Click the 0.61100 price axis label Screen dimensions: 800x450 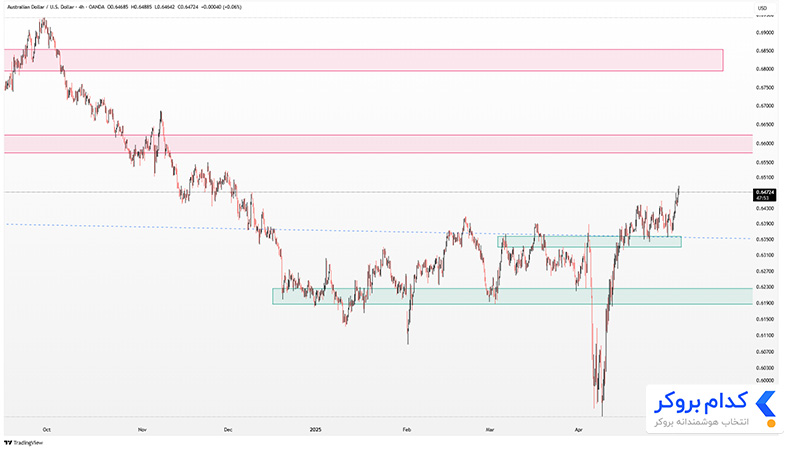coord(765,336)
